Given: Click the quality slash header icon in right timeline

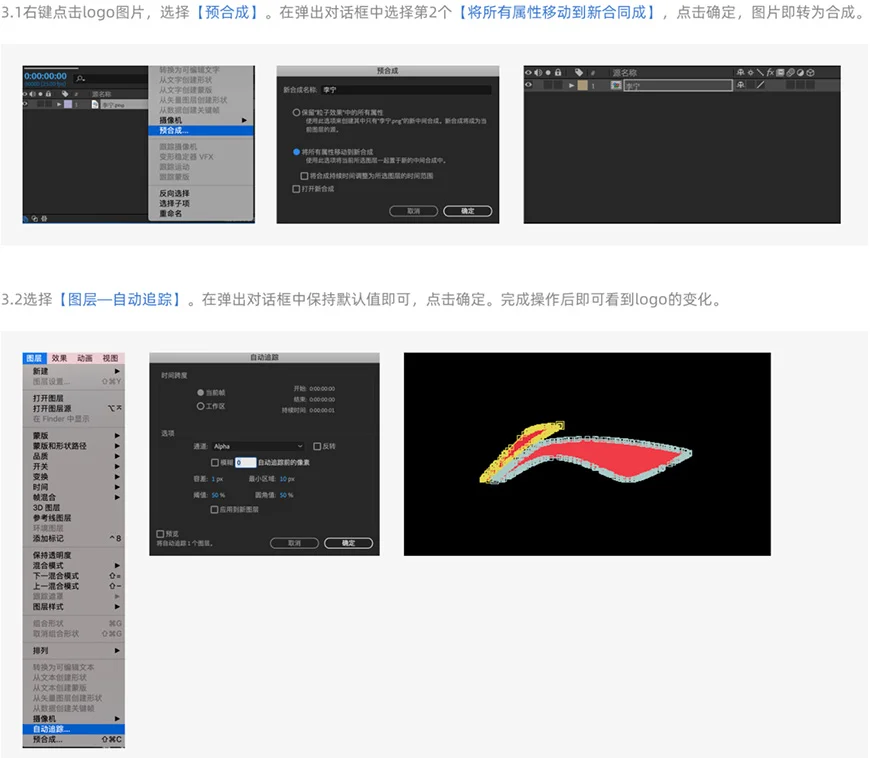Looking at the screenshot, I should [x=760, y=73].
